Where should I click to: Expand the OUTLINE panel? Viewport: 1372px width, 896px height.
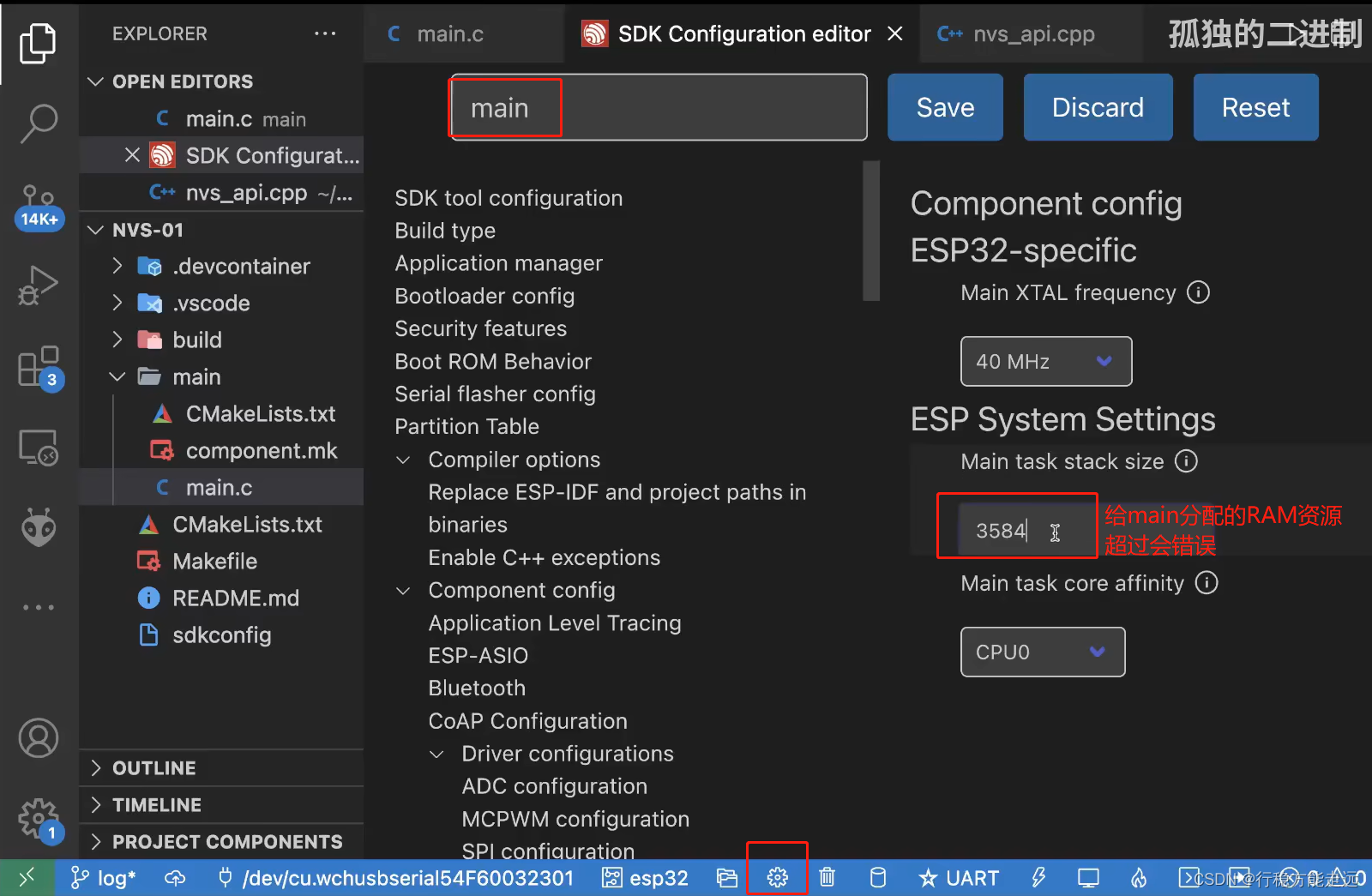[x=96, y=767]
